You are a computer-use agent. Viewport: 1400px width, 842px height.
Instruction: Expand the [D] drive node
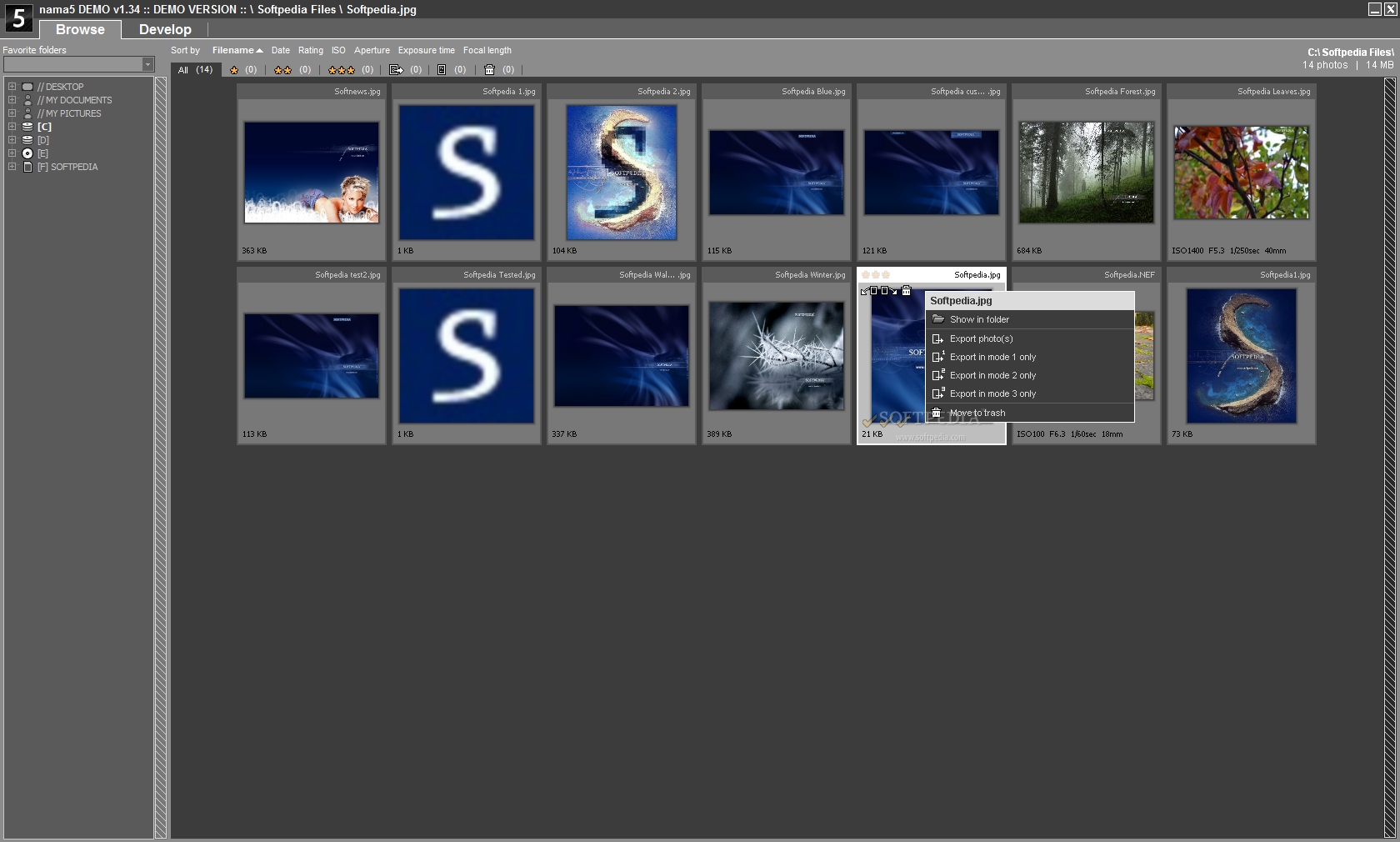point(12,139)
